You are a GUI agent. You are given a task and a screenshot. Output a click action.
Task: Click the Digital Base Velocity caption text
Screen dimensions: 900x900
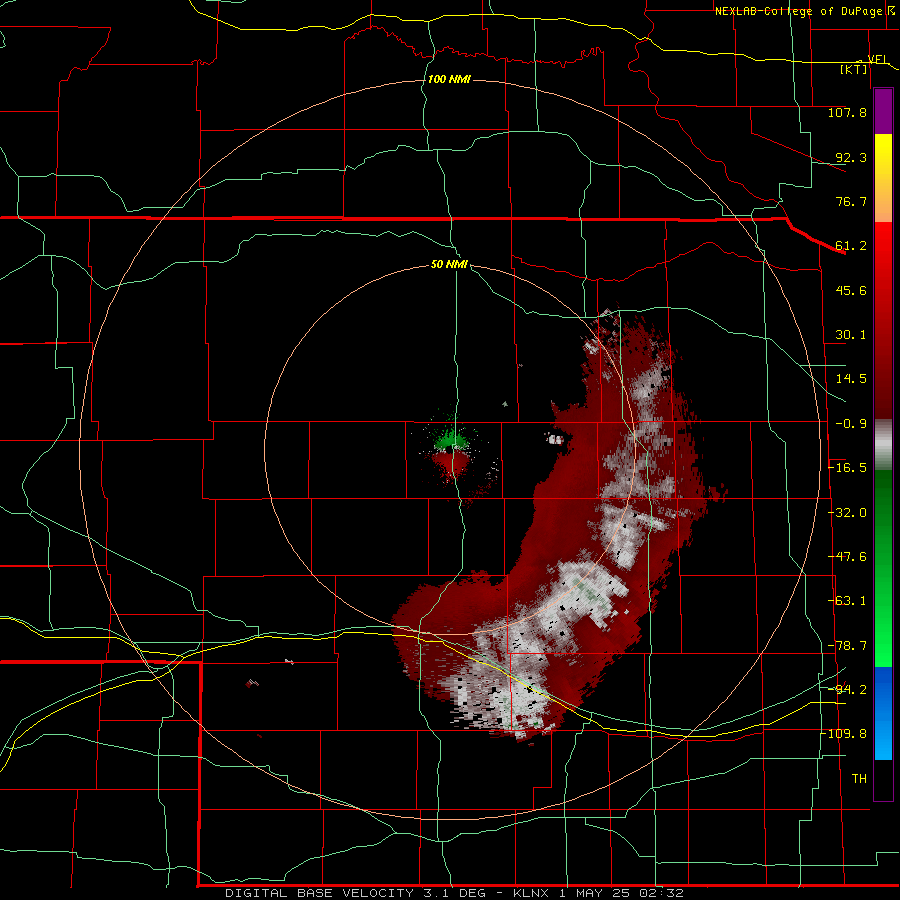455,893
